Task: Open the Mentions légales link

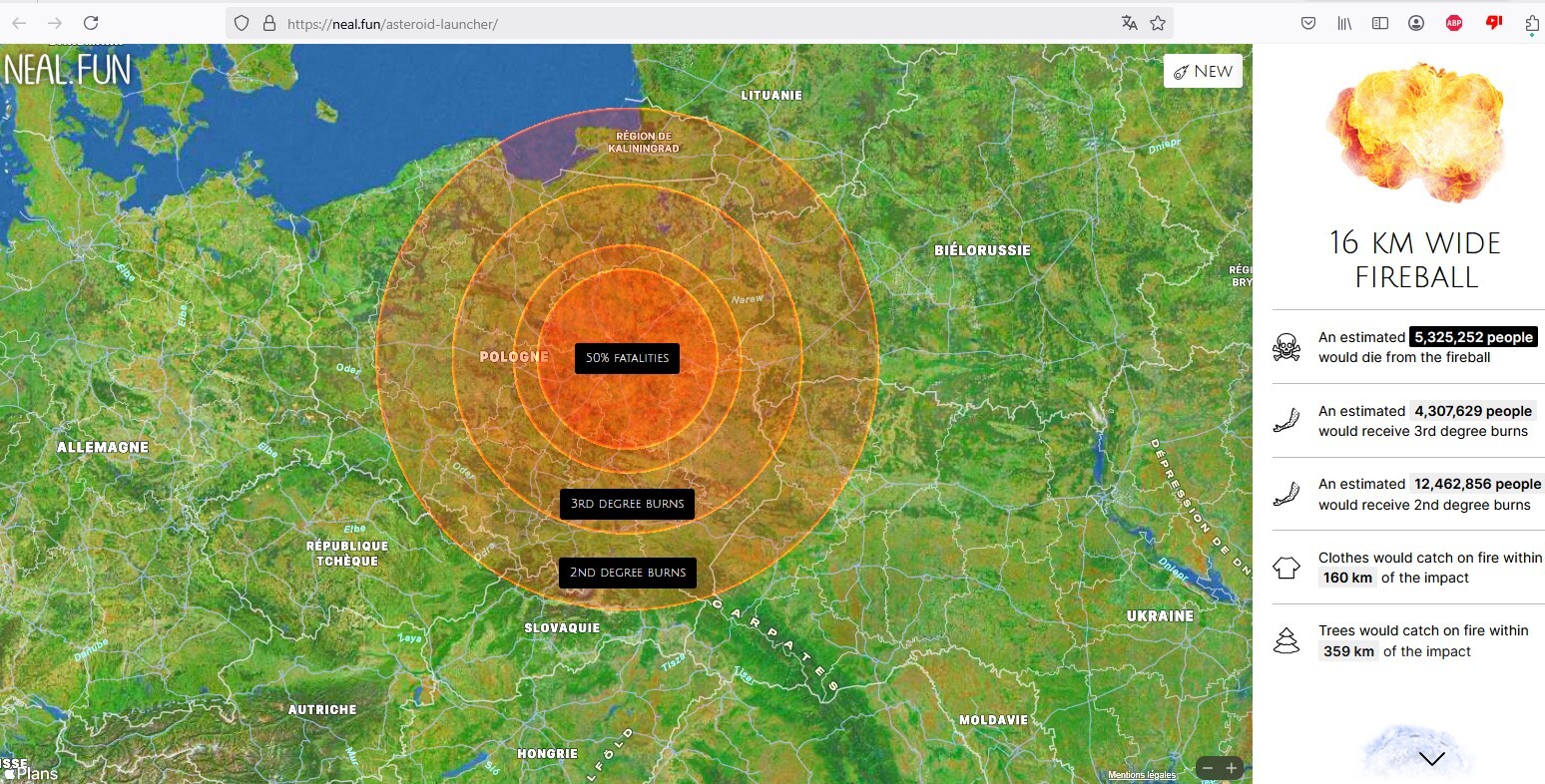Action: 1141,775
